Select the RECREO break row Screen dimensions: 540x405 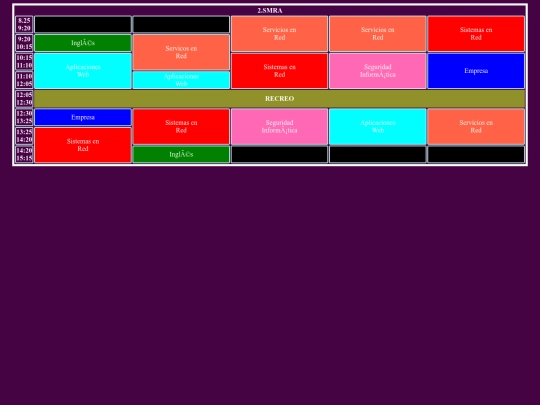(x=279, y=98)
